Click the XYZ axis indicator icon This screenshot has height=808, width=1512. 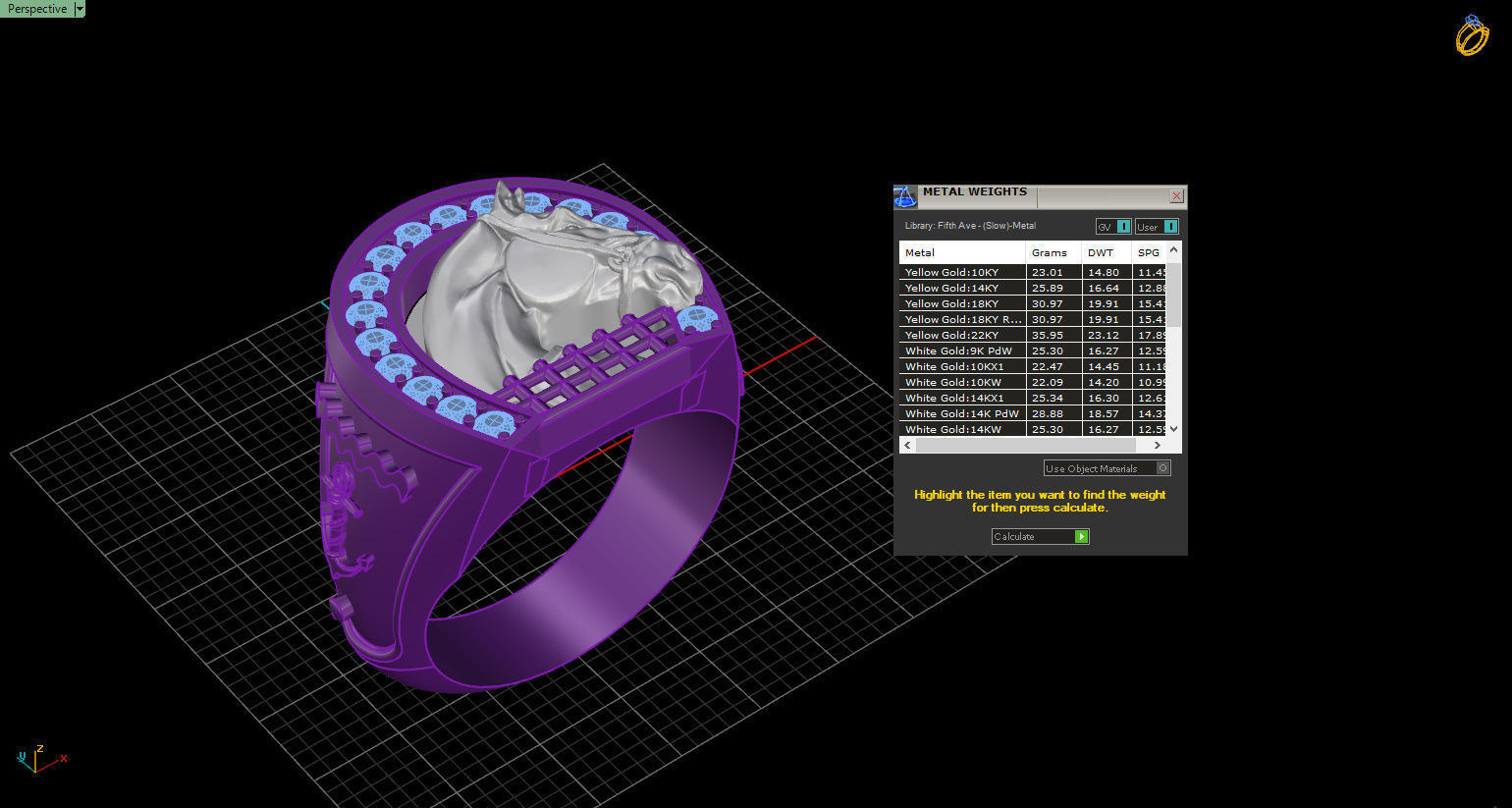pyautogui.click(x=40, y=758)
